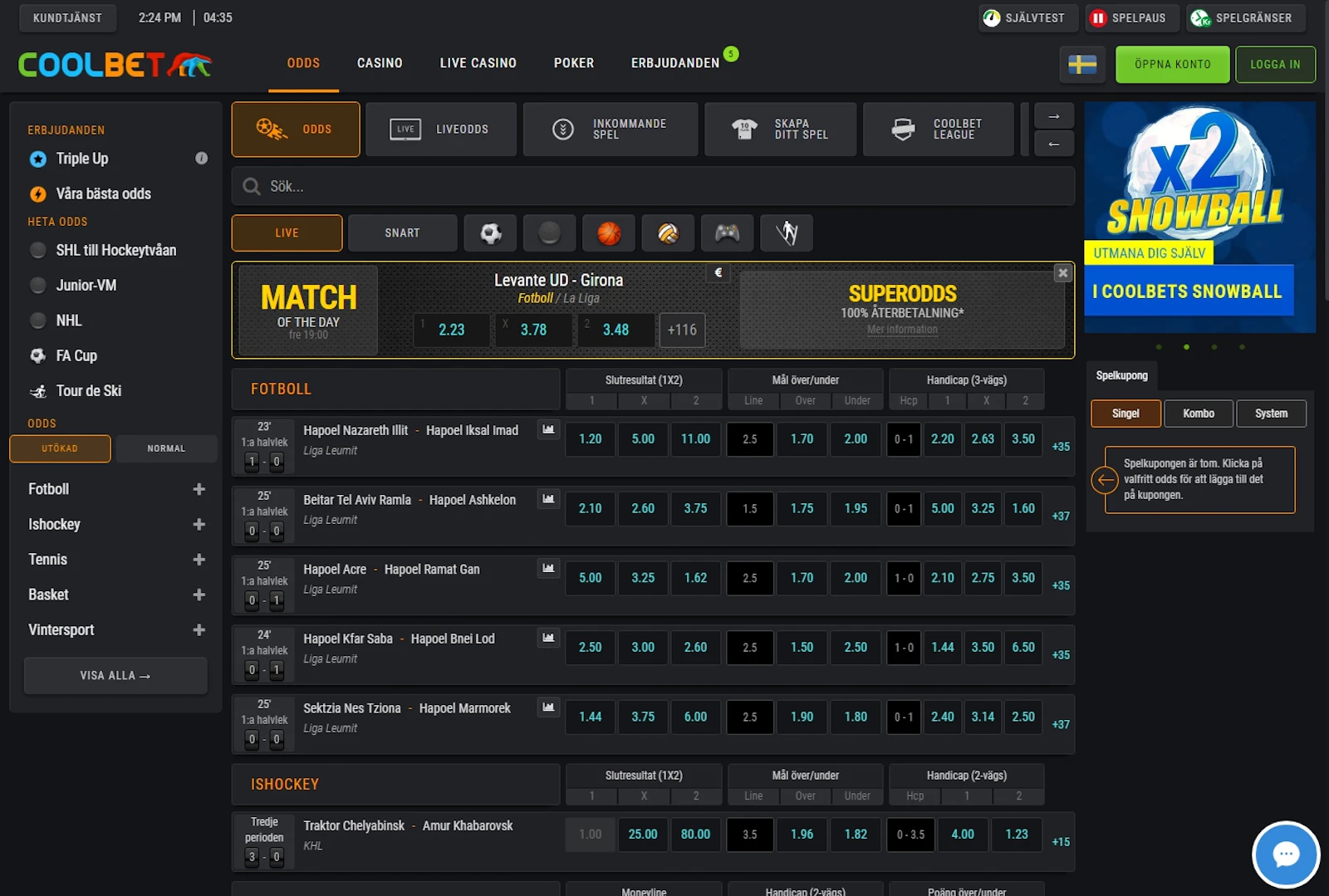Switch to the Inkommande Spel tab
The image size is (1329, 896).
pyautogui.click(x=611, y=130)
